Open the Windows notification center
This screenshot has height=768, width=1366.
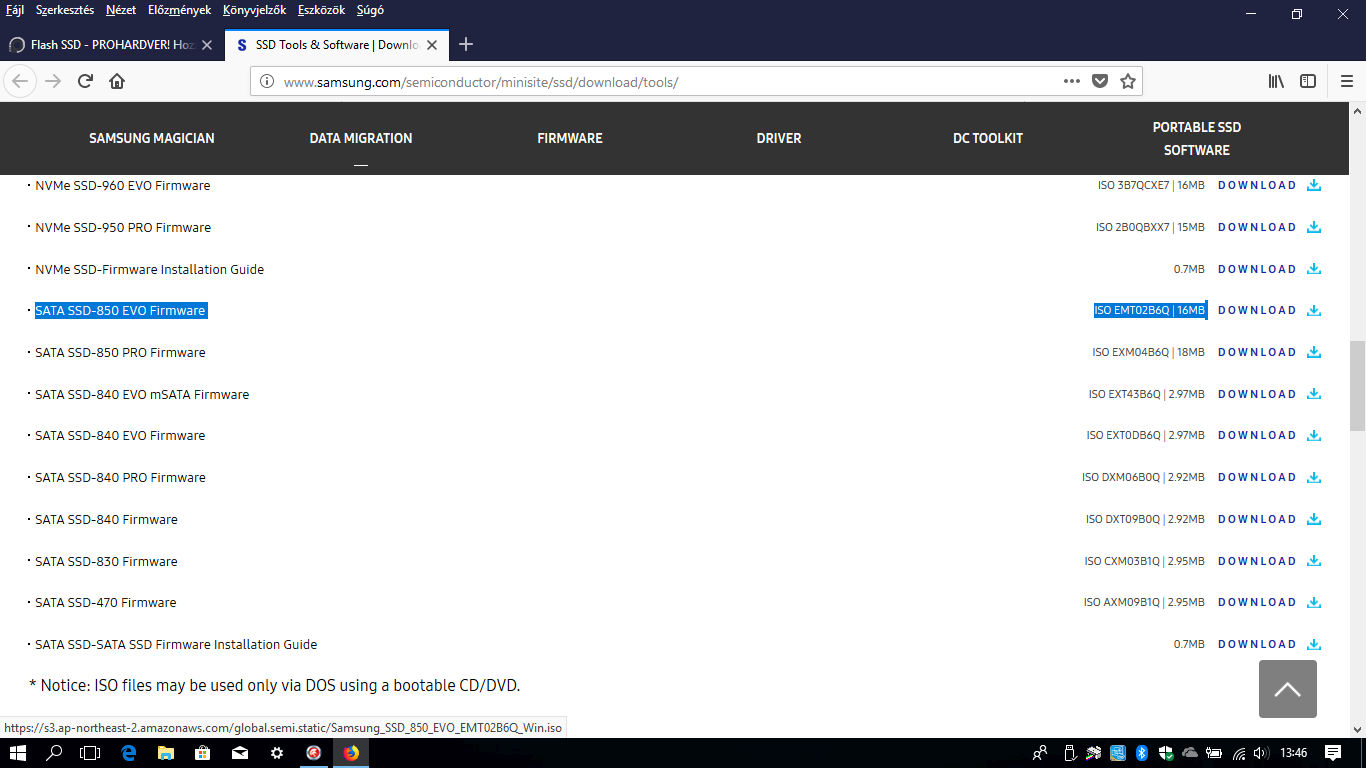tap(1333, 753)
